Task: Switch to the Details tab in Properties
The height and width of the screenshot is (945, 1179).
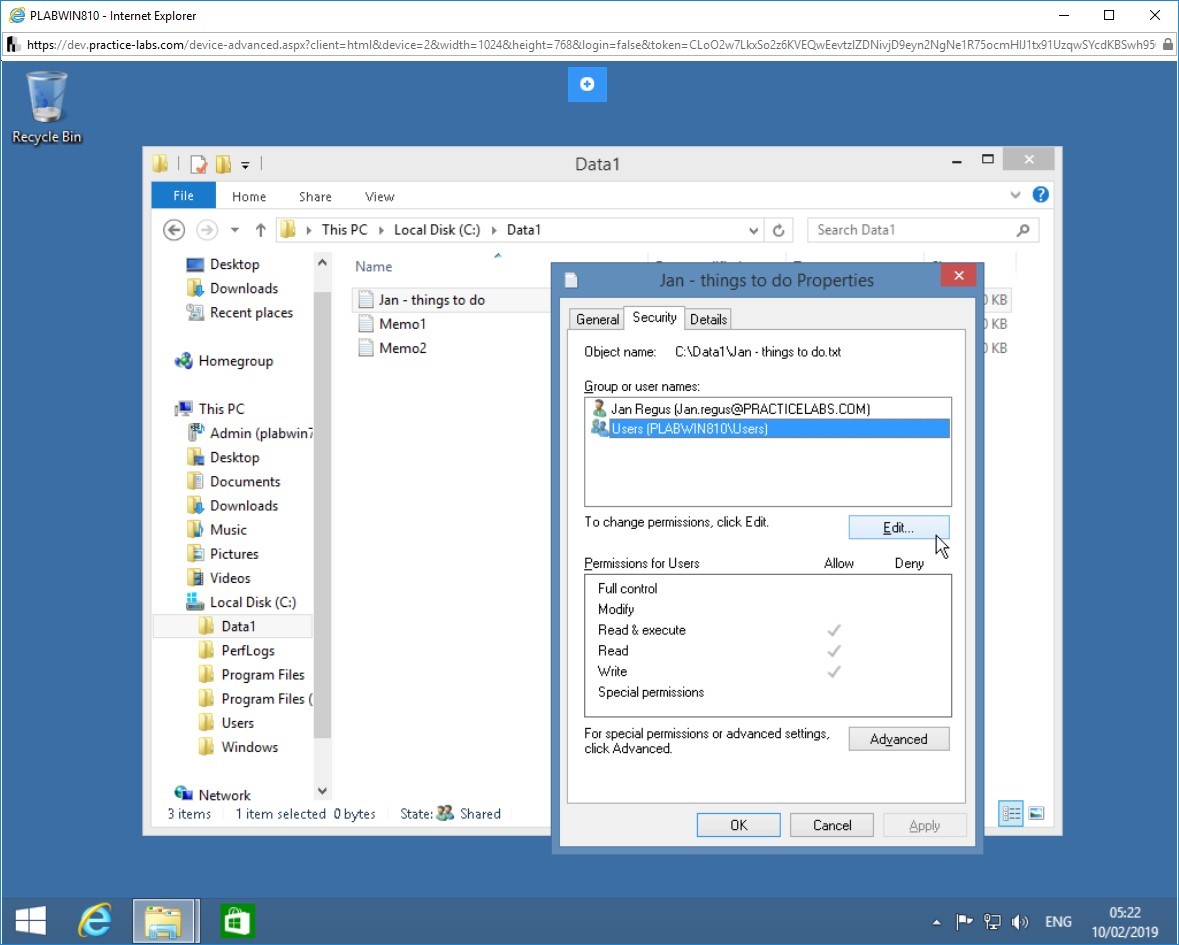Action: [708, 320]
